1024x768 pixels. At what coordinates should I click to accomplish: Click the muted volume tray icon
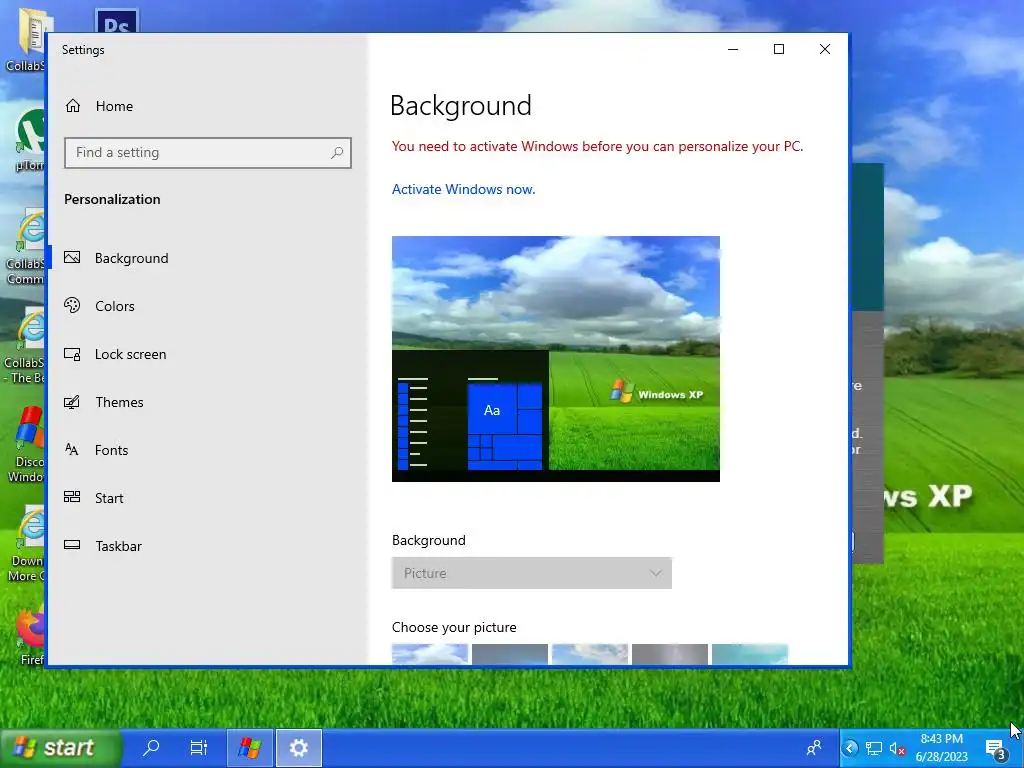click(x=897, y=748)
